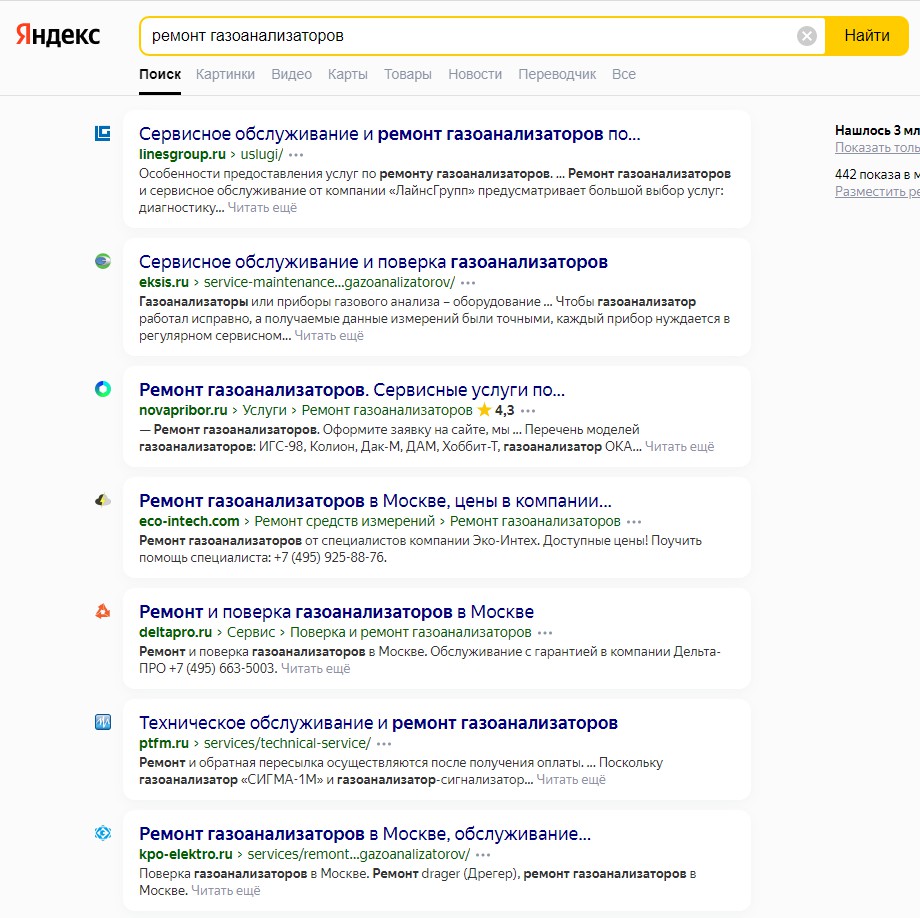Image resolution: width=920 pixels, height=918 pixels.
Task: Go to the Новости tab
Action: pos(475,74)
